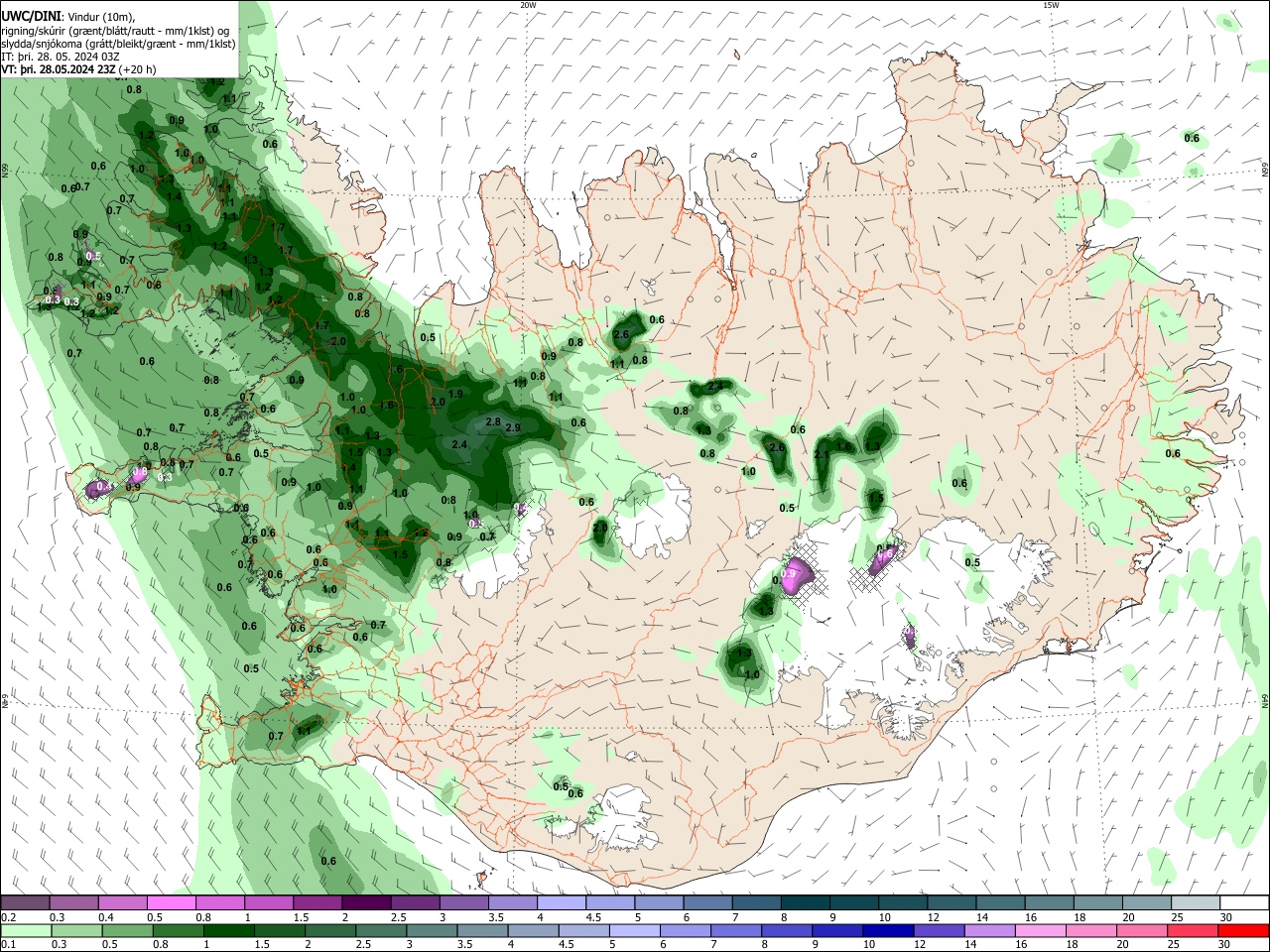
Task: Click the rain legend swatch between 4.5 and 5
Action: tap(583, 930)
